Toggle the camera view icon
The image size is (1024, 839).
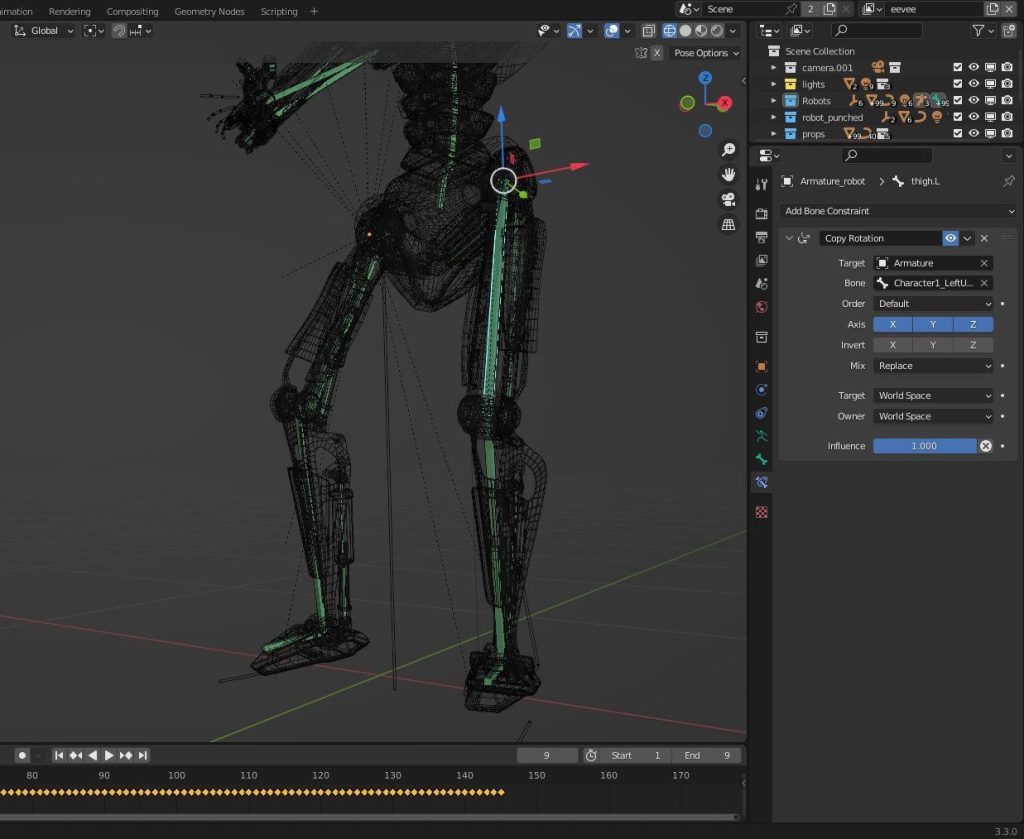coord(728,199)
